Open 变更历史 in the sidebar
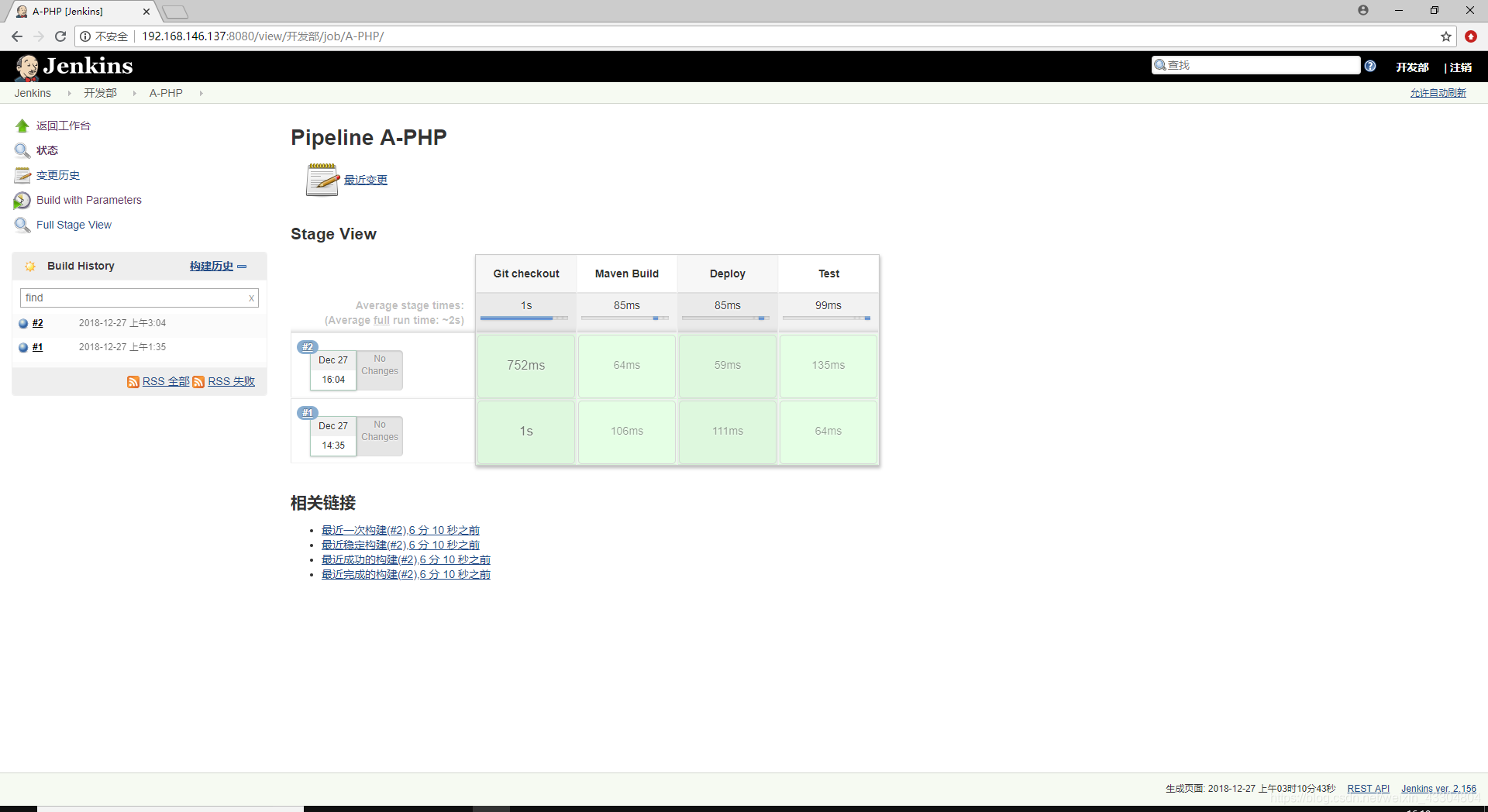The width and height of the screenshot is (1488, 812). click(58, 175)
